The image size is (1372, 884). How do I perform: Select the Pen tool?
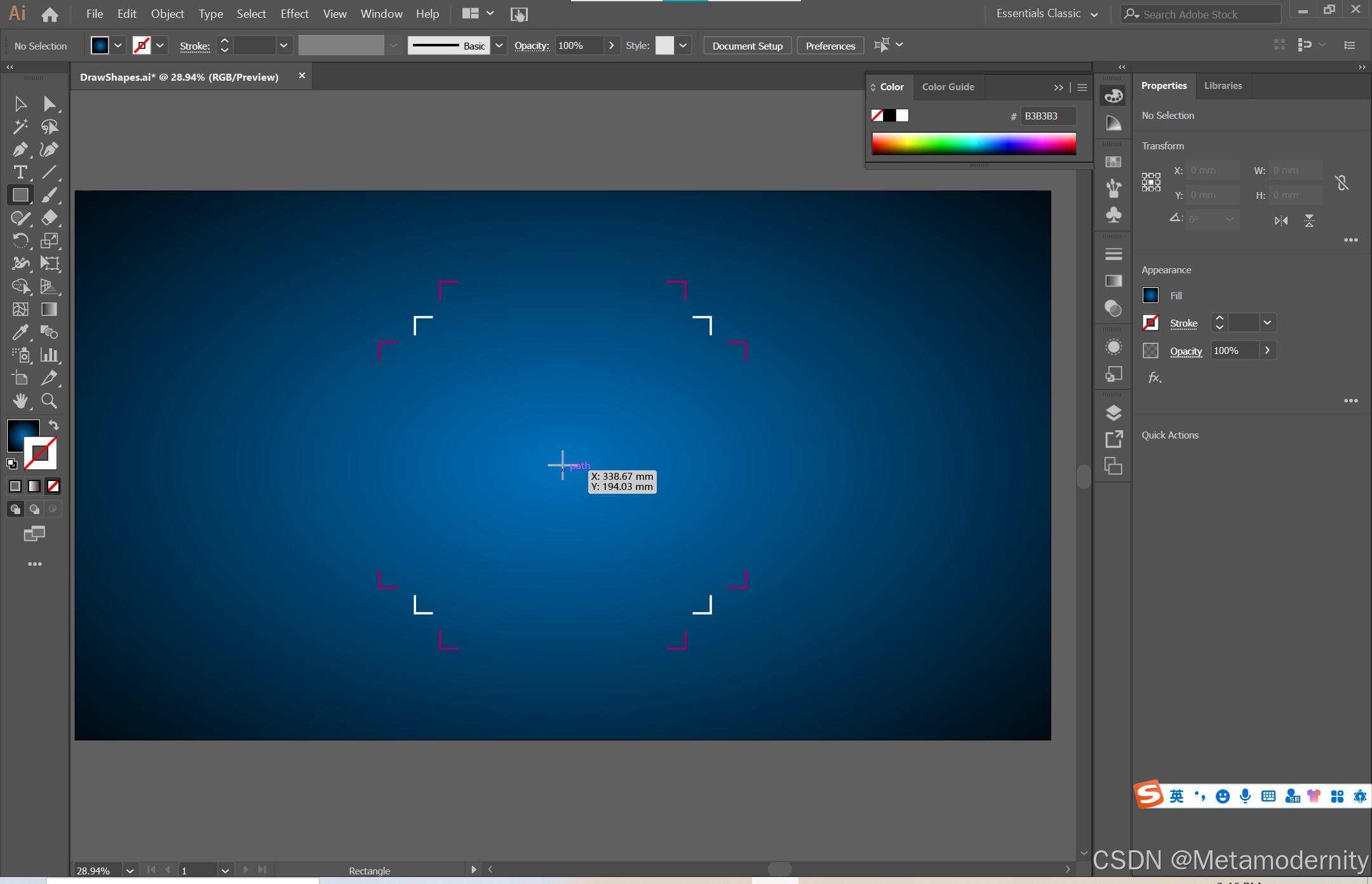click(x=20, y=149)
